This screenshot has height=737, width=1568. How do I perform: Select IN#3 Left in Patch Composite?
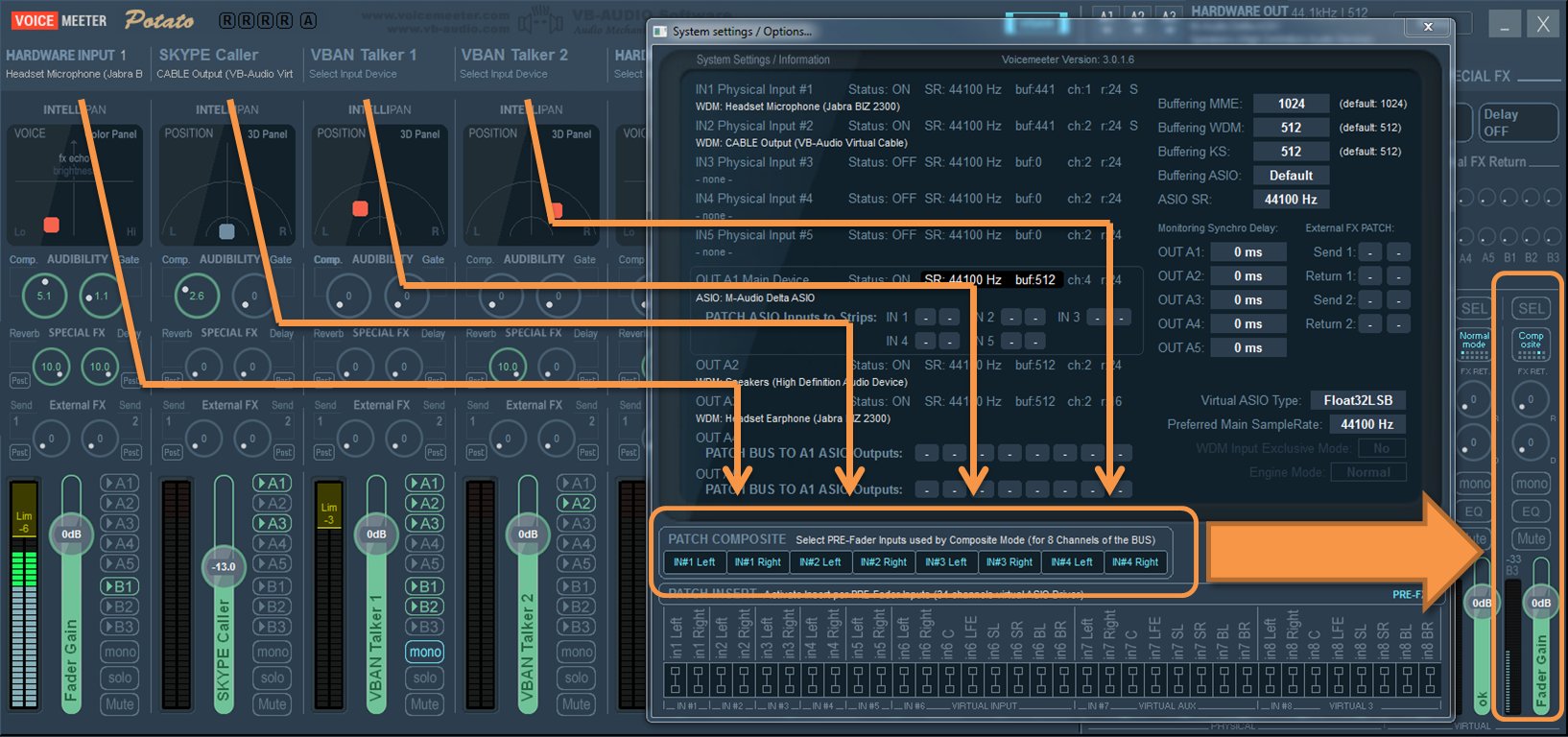946,562
